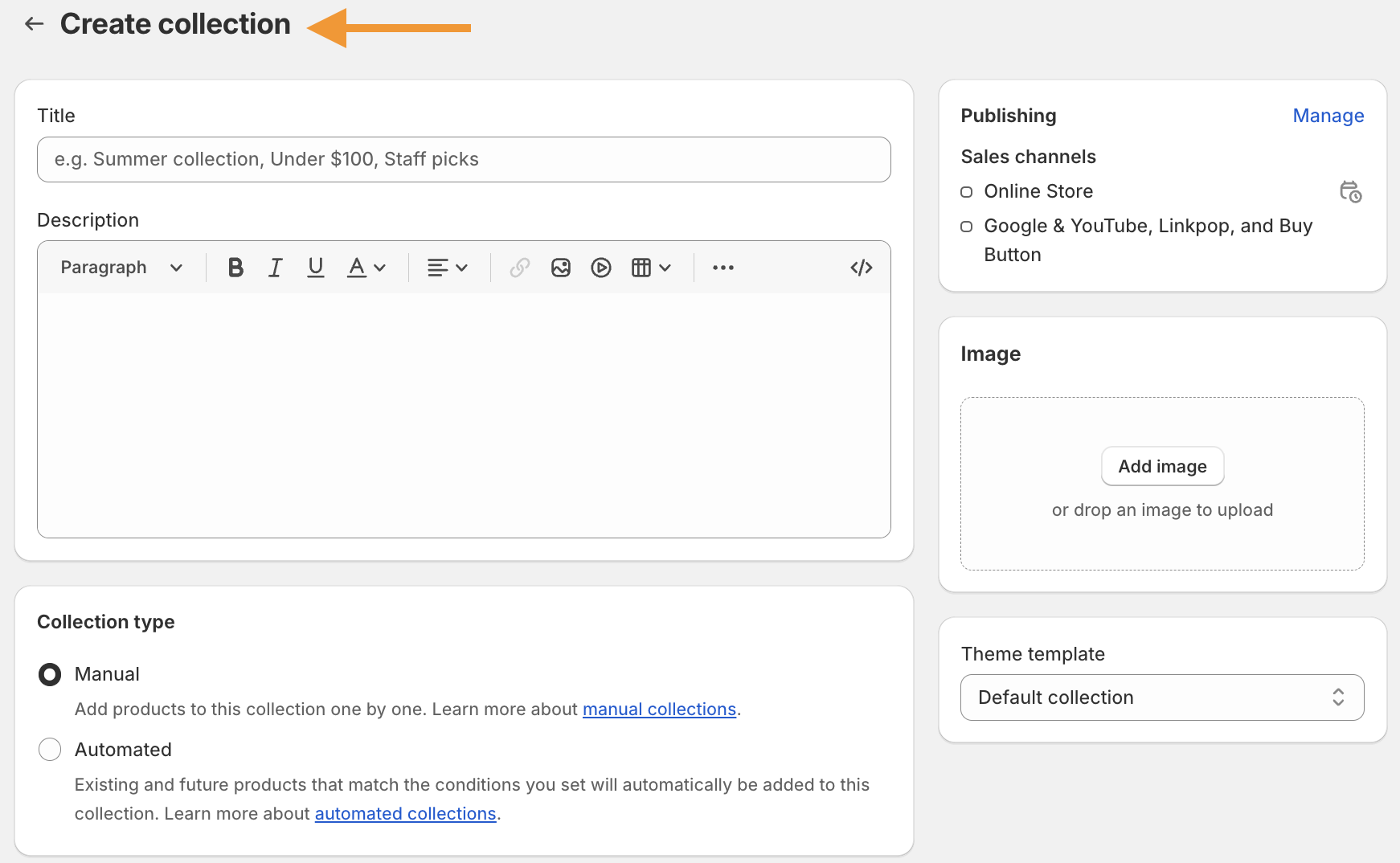Toggle italic text formatting
The height and width of the screenshot is (863, 1400).
(275, 268)
